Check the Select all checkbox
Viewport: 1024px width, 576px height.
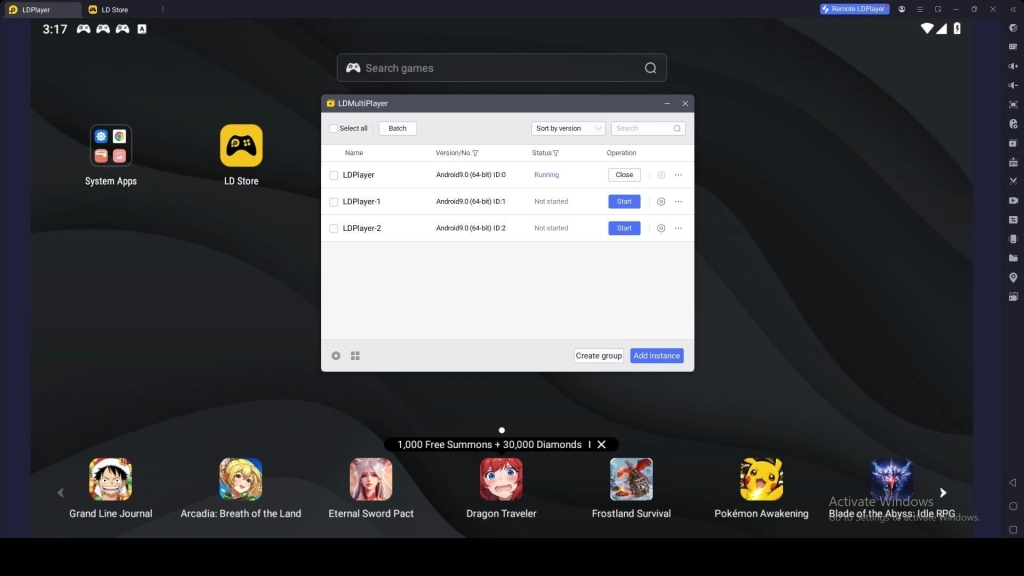[x=334, y=129]
